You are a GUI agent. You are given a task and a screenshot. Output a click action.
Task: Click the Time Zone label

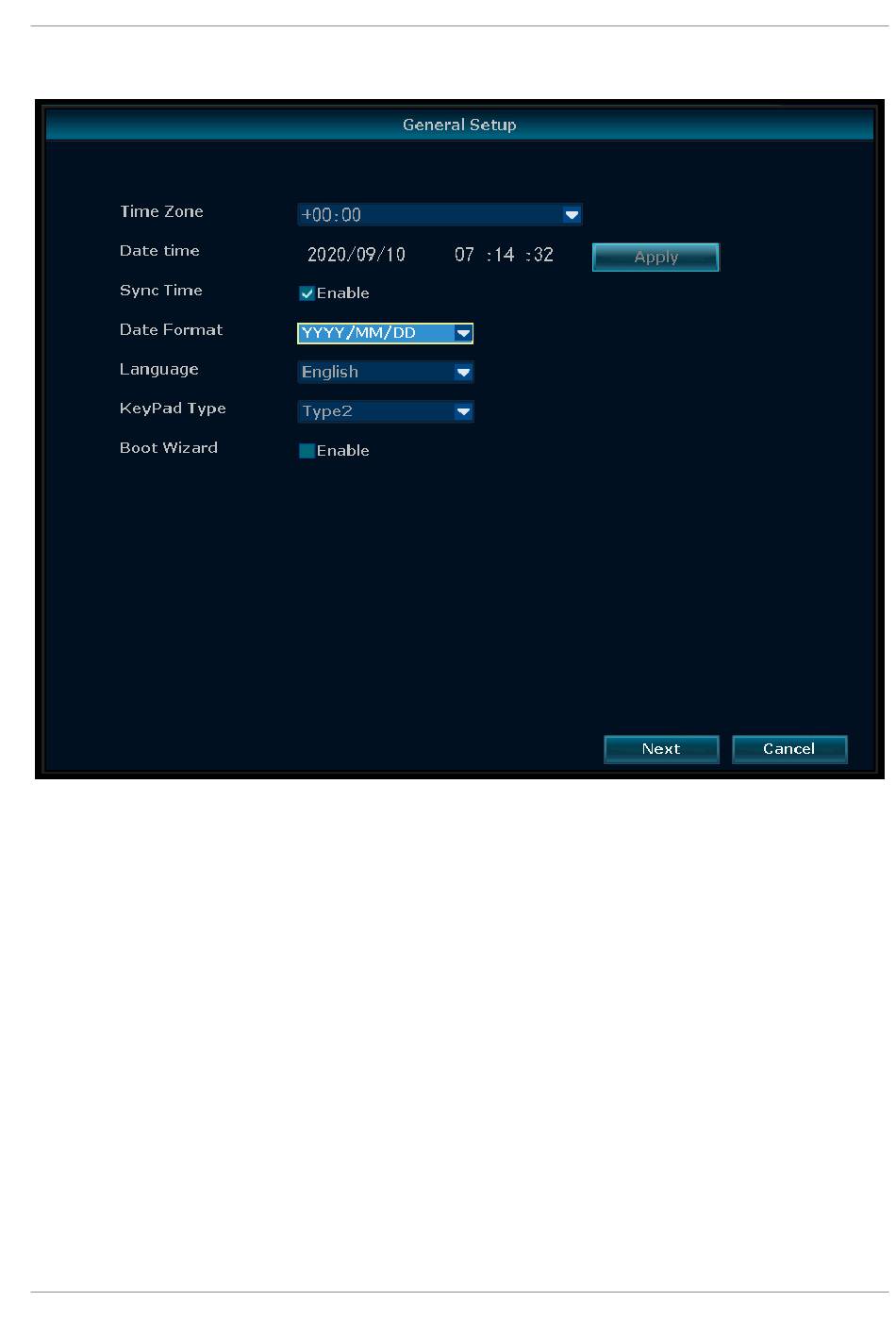[161, 211]
